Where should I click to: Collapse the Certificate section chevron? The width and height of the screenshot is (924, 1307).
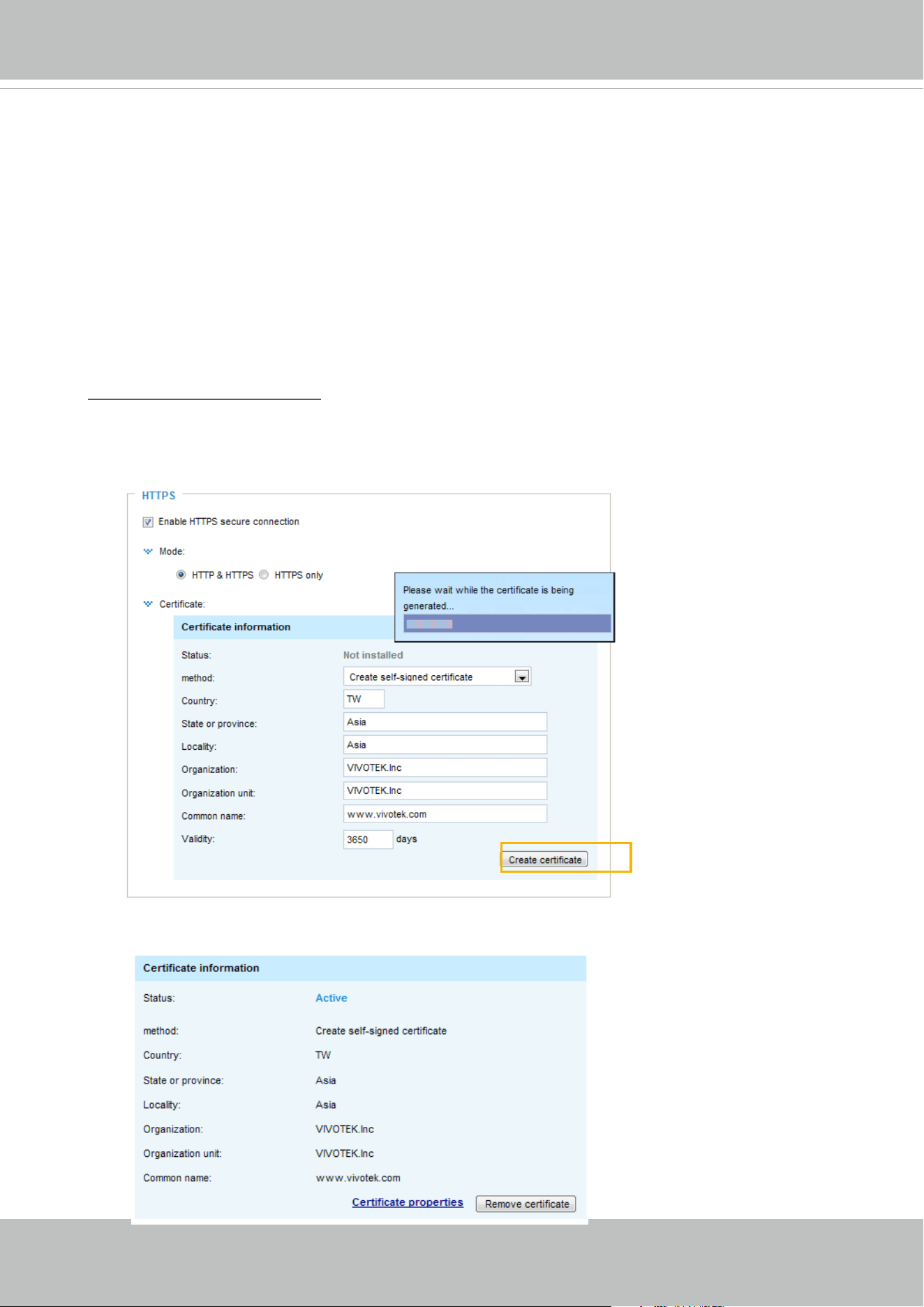(148, 604)
